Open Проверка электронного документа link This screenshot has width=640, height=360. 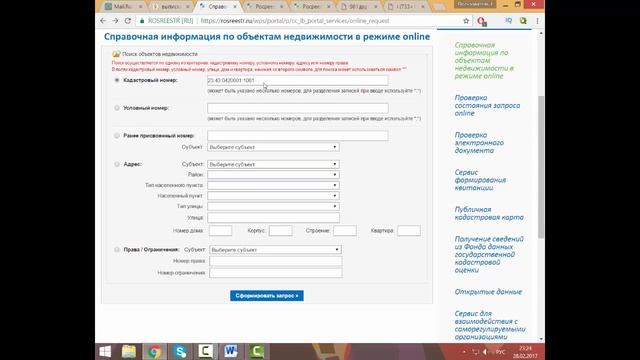pyautogui.click(x=479, y=143)
